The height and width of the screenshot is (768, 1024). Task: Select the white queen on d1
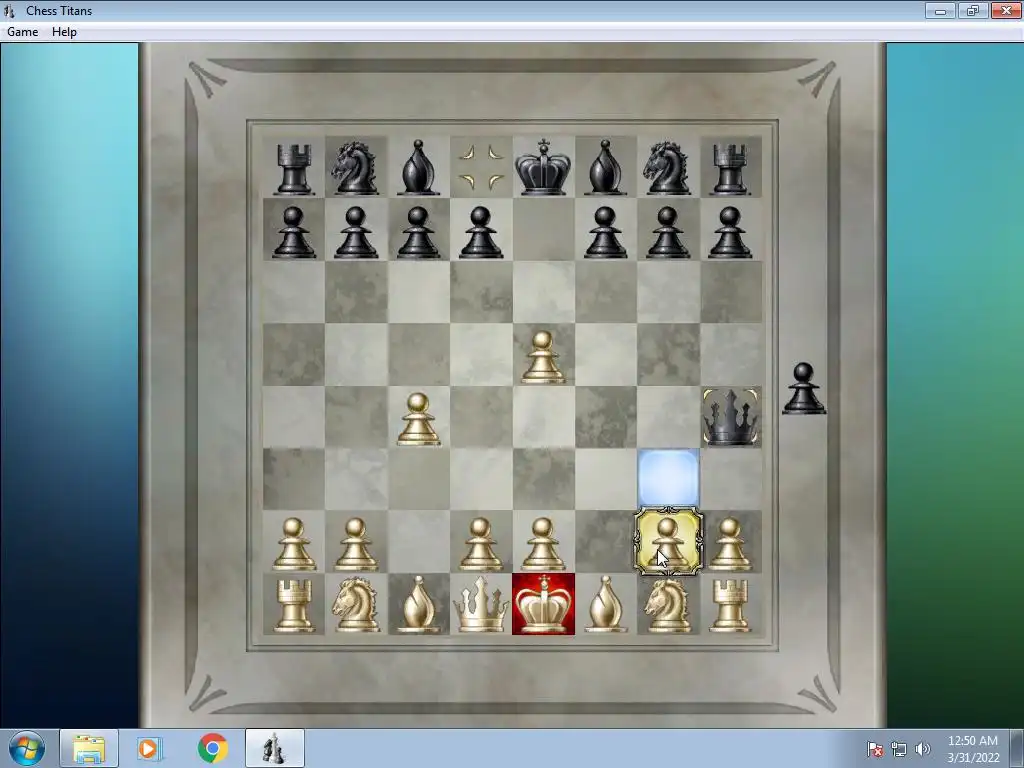pos(481,605)
